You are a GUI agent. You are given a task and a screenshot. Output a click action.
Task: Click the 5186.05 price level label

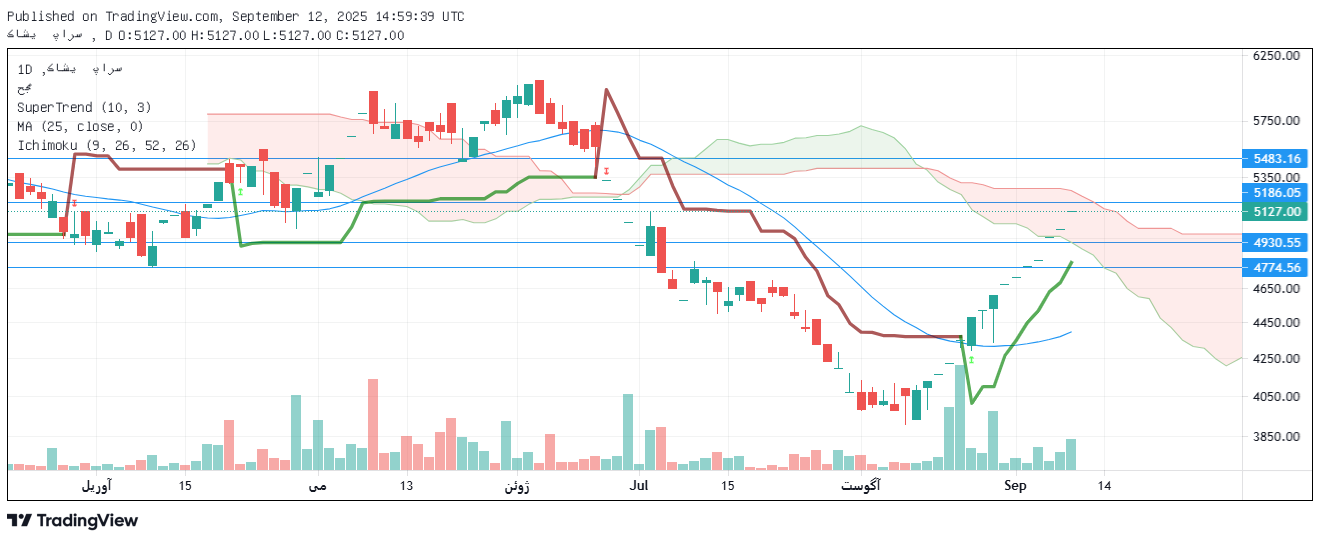click(x=1276, y=193)
